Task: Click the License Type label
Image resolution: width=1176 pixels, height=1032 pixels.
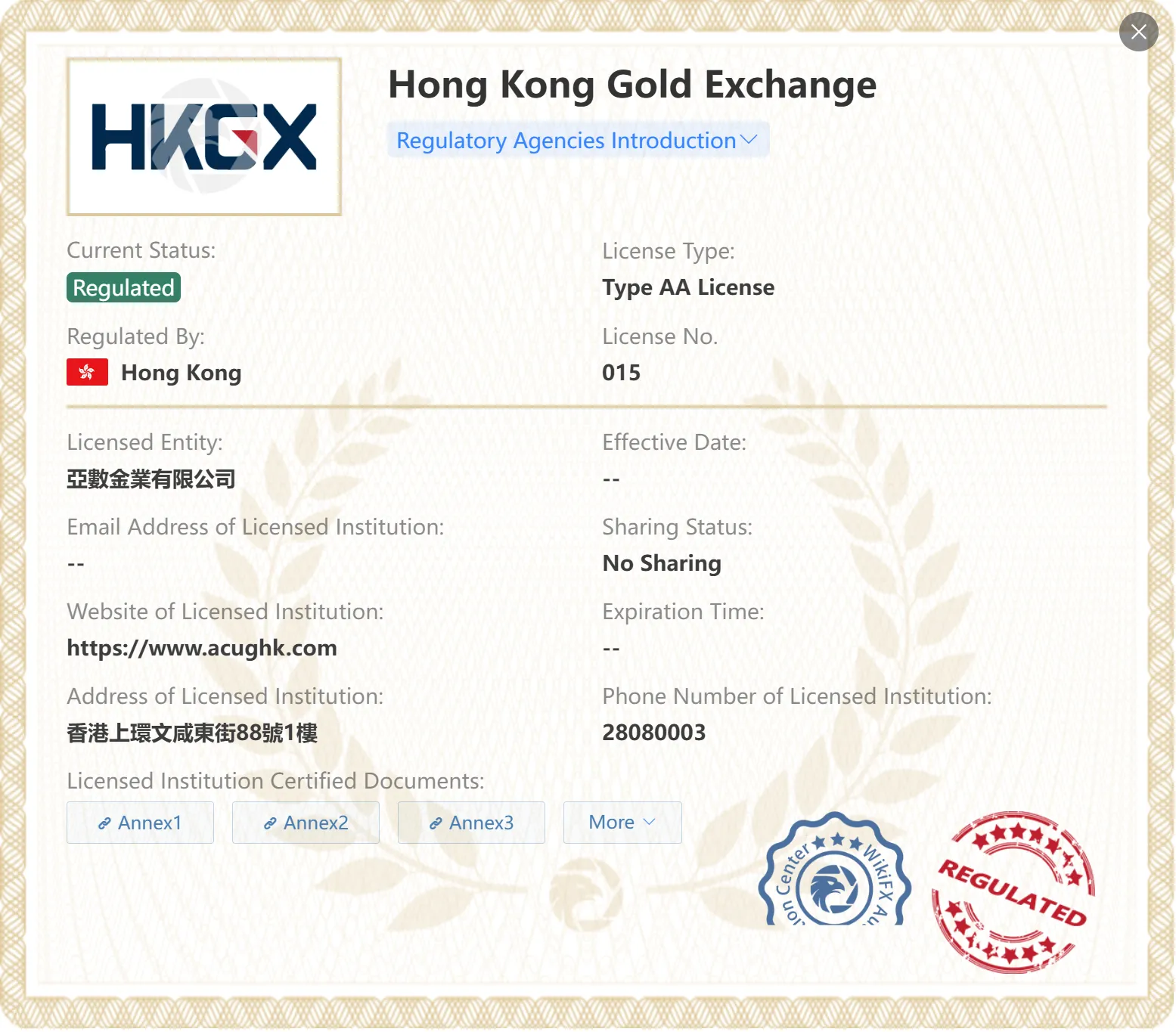Action: 669,251
